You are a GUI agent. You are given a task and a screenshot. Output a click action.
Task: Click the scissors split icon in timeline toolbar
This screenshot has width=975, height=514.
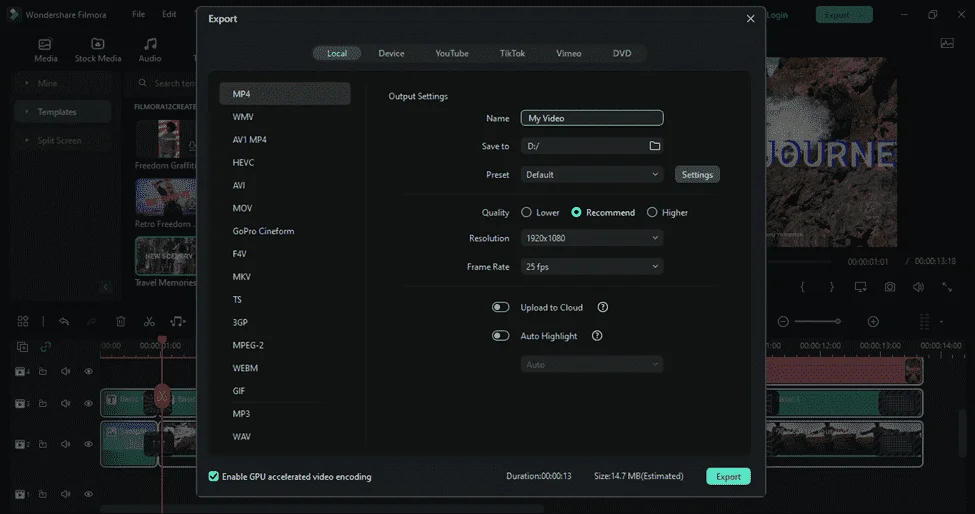click(x=149, y=321)
